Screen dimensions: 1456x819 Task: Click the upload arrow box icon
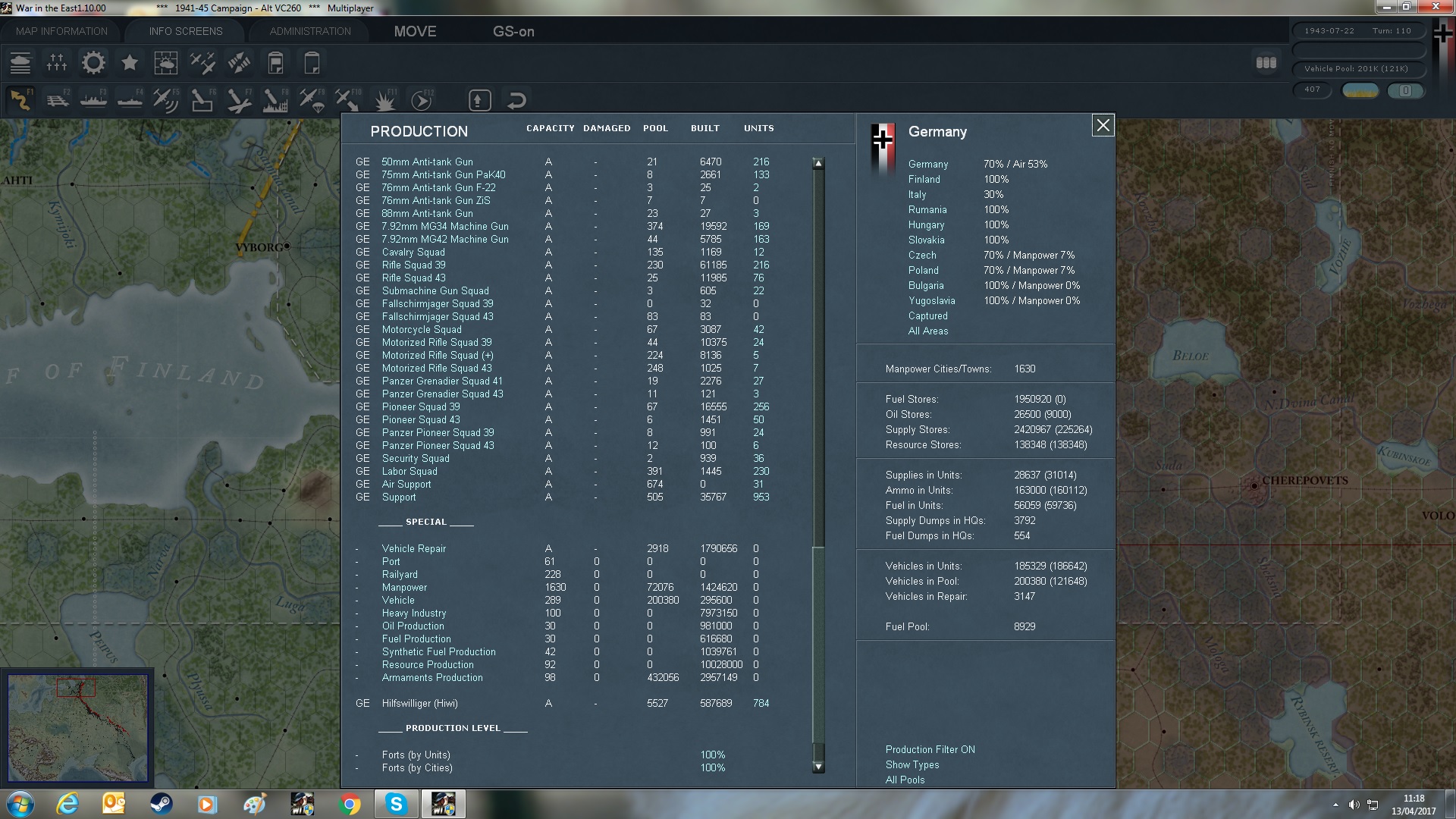click(479, 100)
